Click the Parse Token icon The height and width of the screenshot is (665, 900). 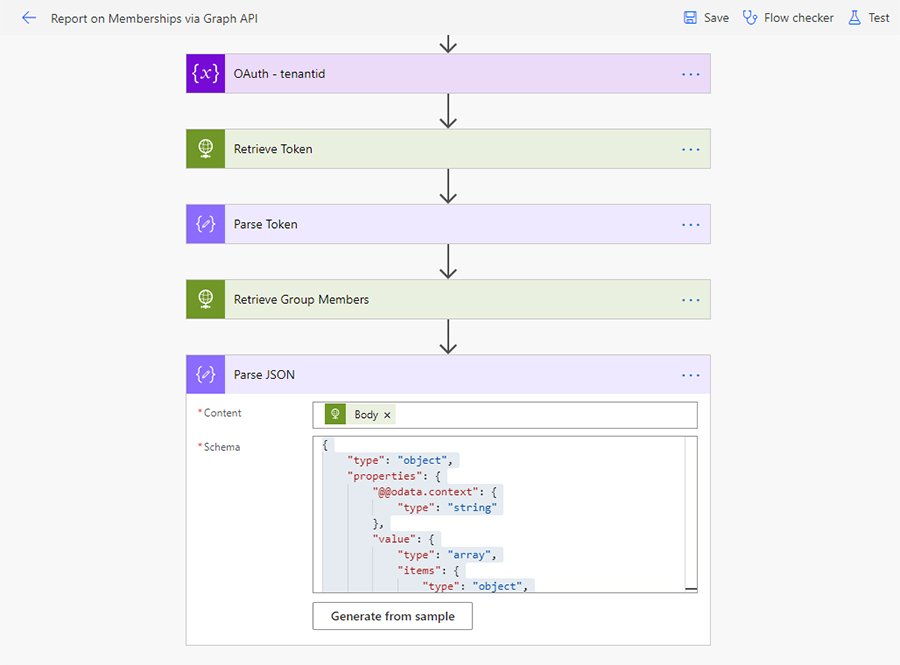(205, 224)
